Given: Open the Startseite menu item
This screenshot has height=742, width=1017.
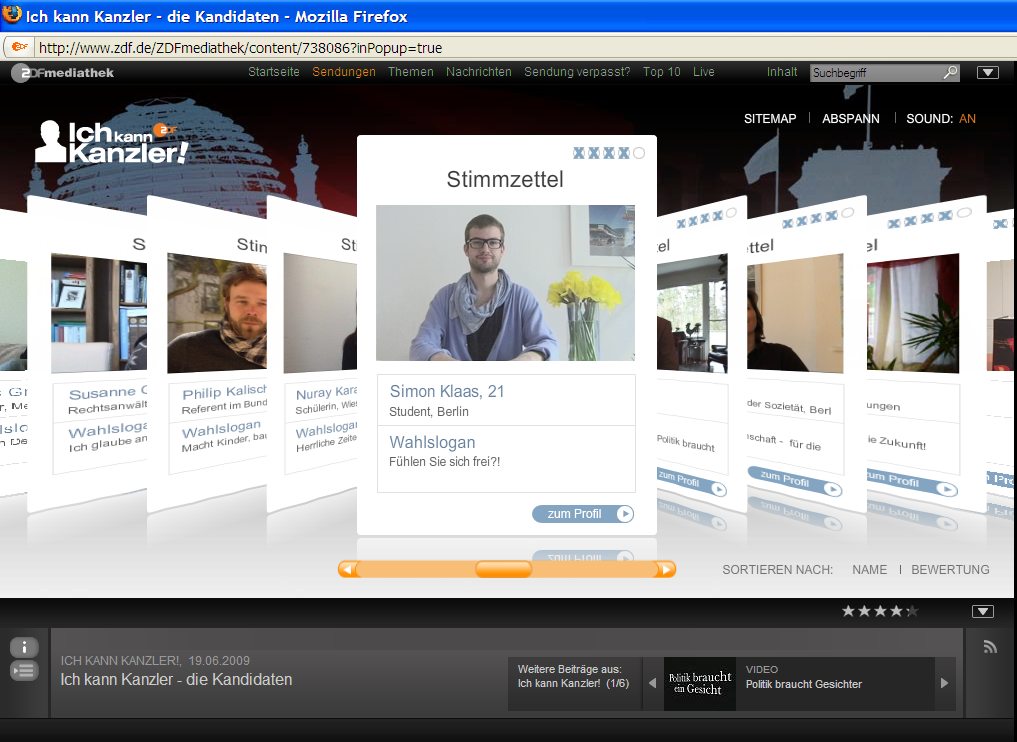Looking at the screenshot, I should pyautogui.click(x=274, y=72).
